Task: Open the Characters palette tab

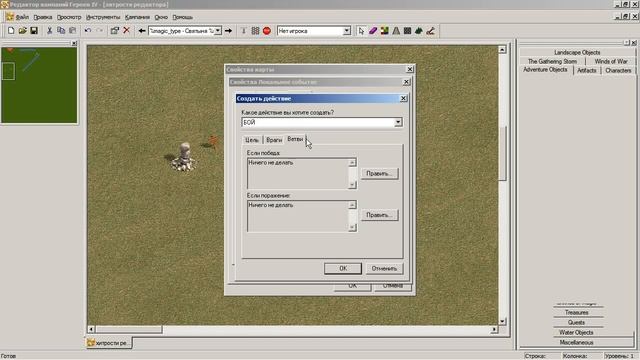Action: click(618, 70)
